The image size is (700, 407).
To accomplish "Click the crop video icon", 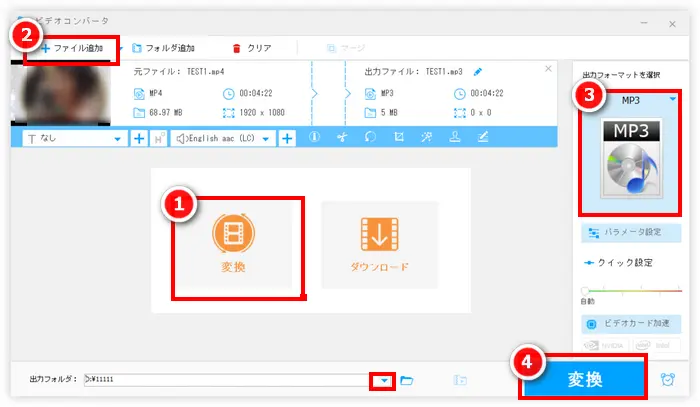I will point(399,138).
